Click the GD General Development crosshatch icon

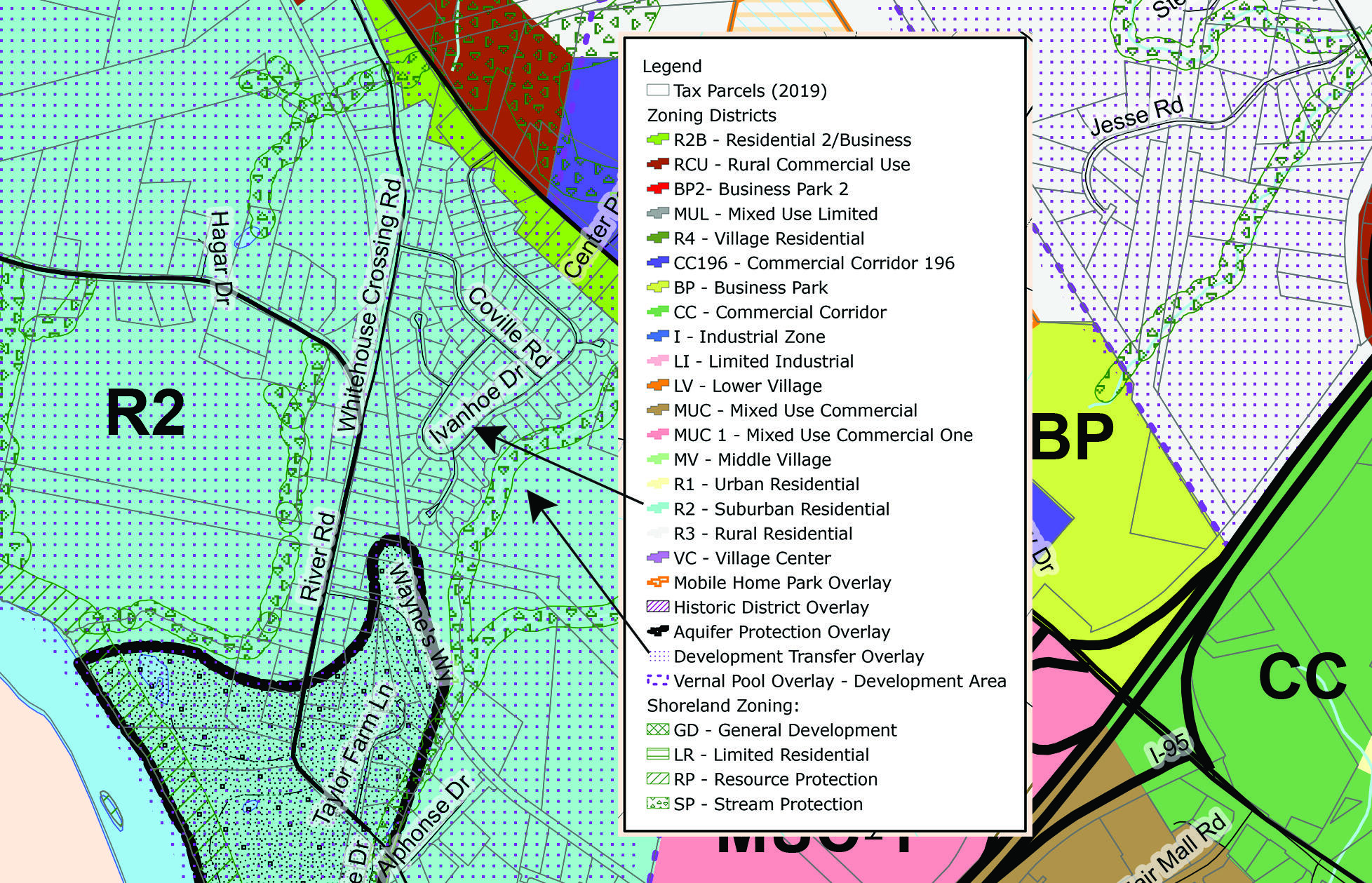coord(657,729)
